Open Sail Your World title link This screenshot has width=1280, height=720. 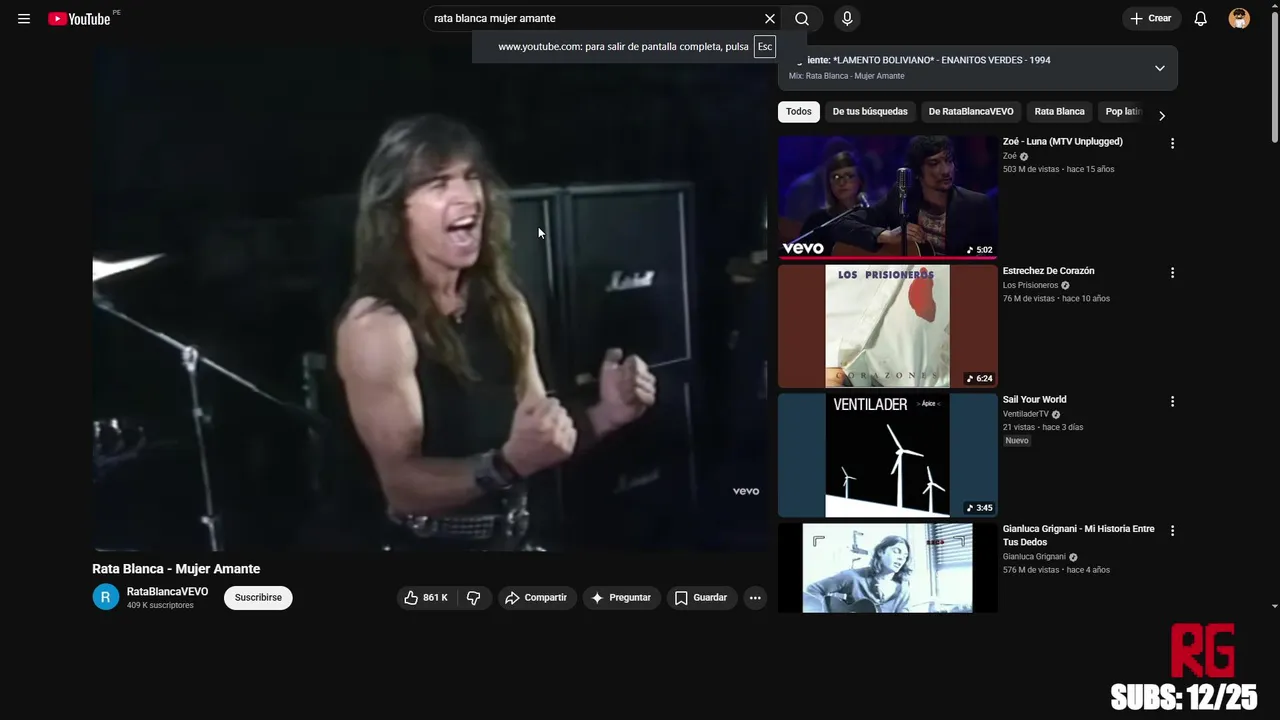pos(1035,400)
